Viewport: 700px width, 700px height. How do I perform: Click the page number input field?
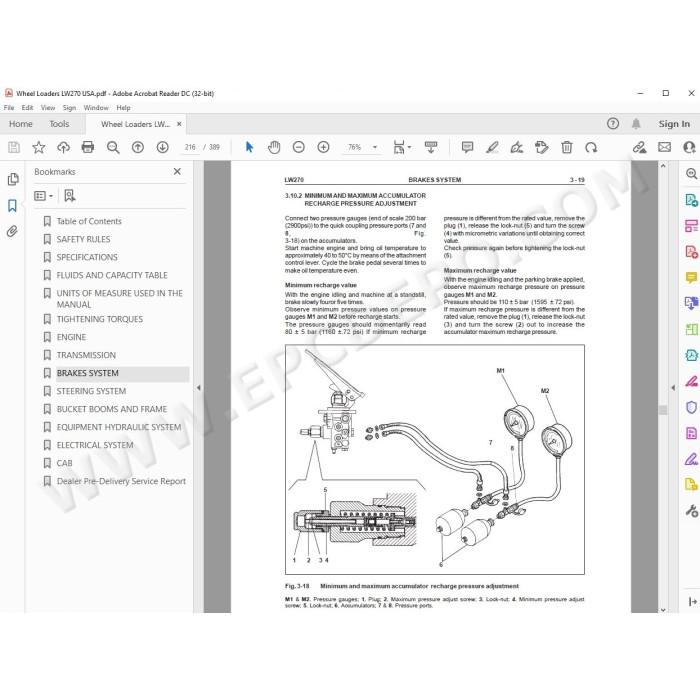tap(190, 147)
